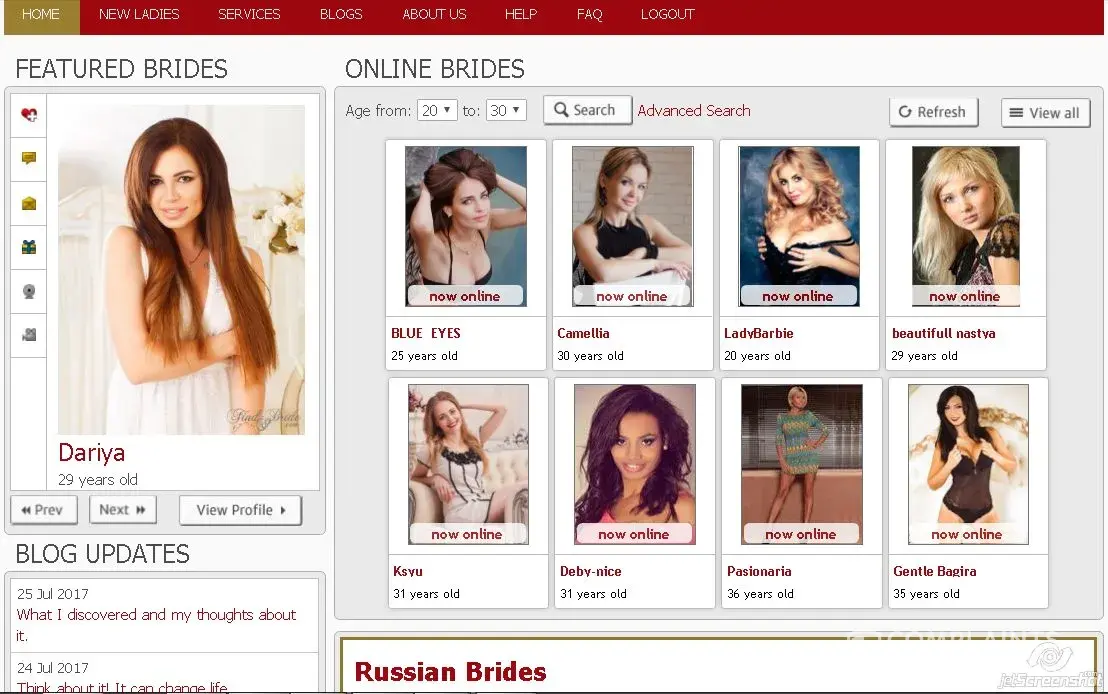Click the webcam icon in featured sidebar
The image size is (1108, 694).
29,291
